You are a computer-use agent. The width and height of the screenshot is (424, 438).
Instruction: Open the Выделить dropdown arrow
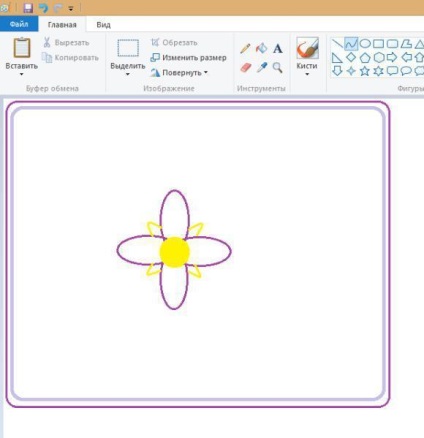click(x=128, y=74)
